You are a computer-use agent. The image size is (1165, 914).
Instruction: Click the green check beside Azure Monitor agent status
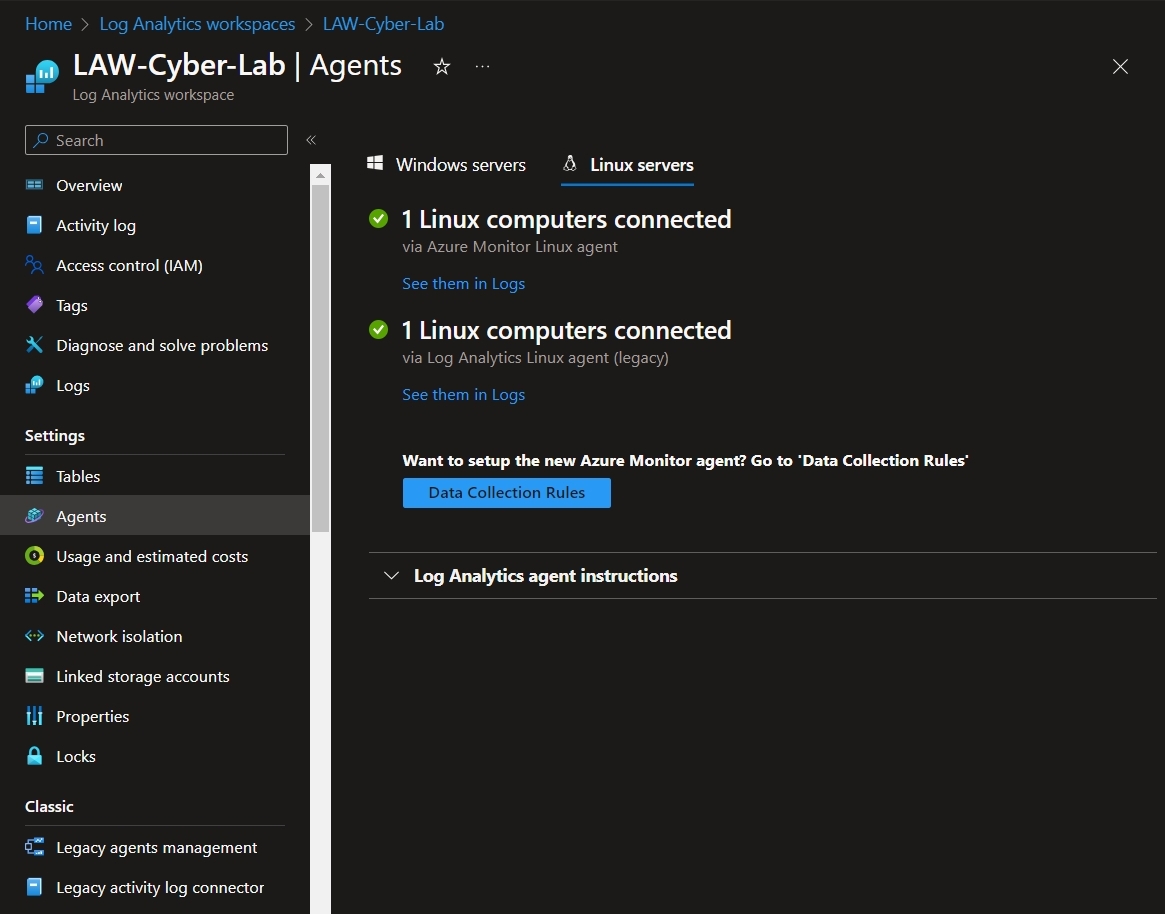pyautogui.click(x=378, y=218)
